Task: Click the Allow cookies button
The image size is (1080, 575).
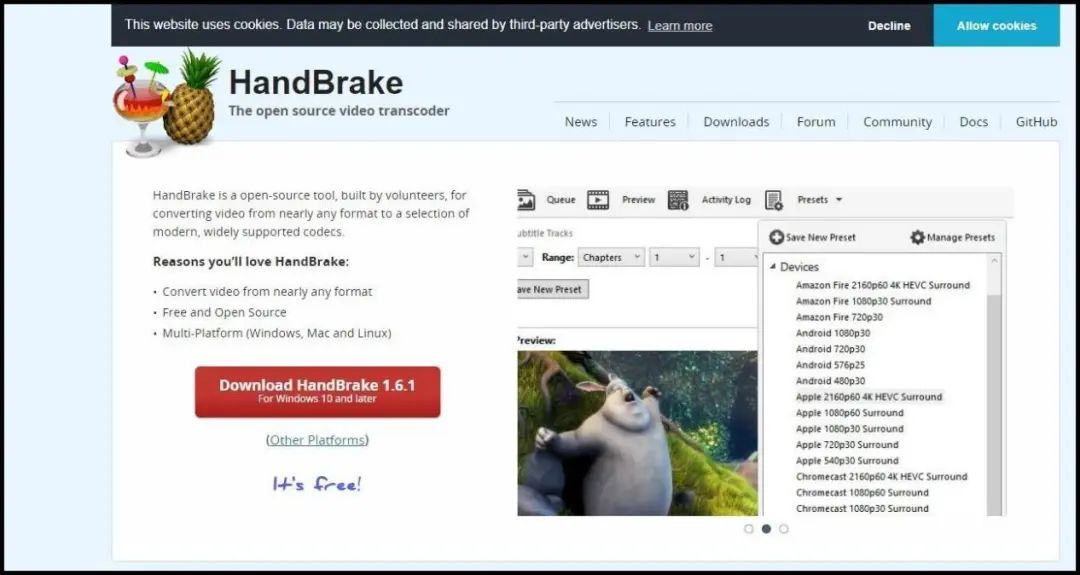Action: [x=997, y=25]
